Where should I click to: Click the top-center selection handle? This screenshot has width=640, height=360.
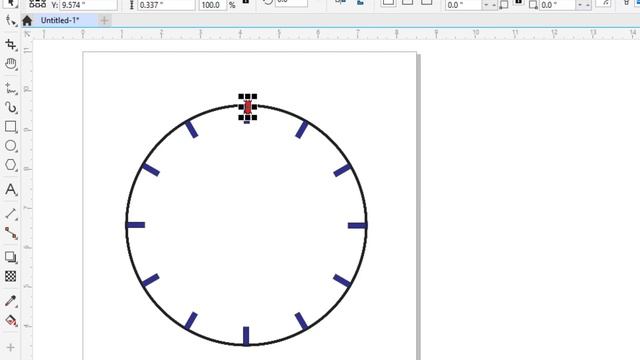(248, 96)
